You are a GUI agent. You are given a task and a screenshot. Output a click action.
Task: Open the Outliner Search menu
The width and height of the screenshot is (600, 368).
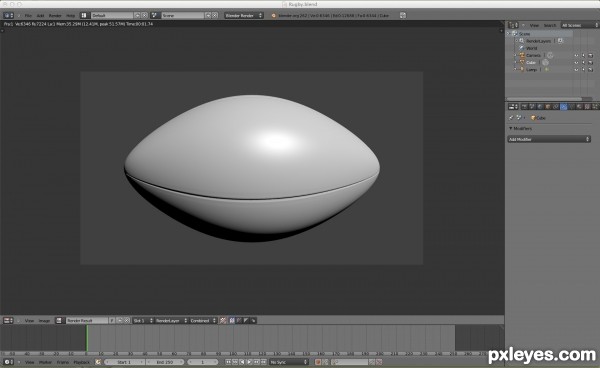tap(549, 25)
